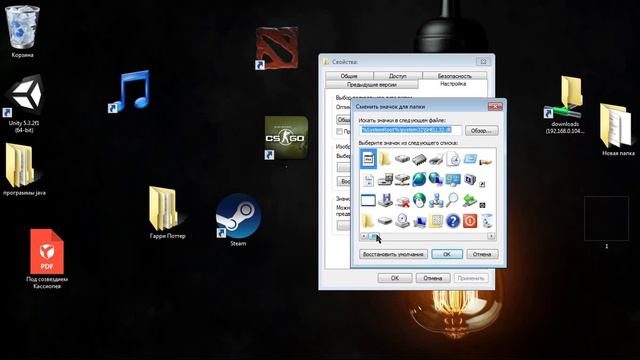640x360 pixels.
Task: Select the Unity 5.3.2f1 desktop shortcut
Action: [24, 103]
